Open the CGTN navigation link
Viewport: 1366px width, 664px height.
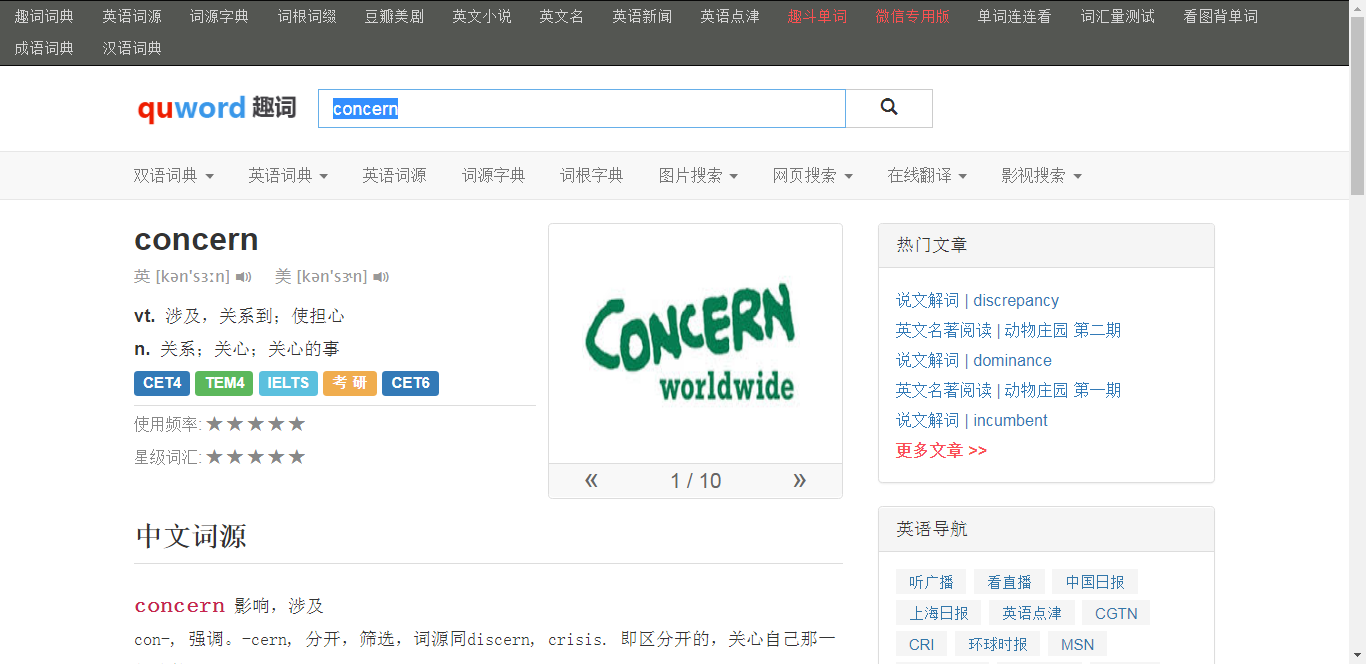pyautogui.click(x=1116, y=613)
